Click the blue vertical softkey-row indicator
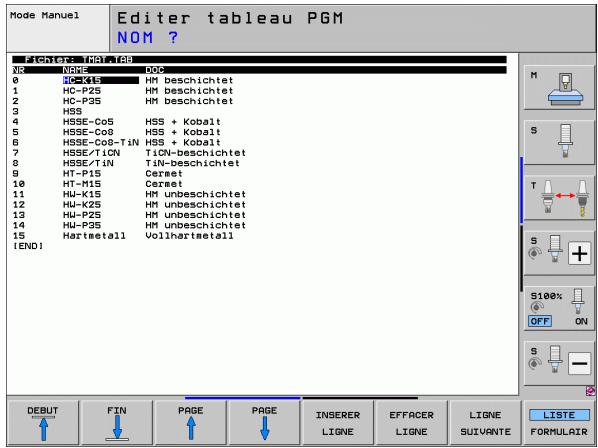The height and width of the screenshot is (448, 598). [x=521, y=190]
